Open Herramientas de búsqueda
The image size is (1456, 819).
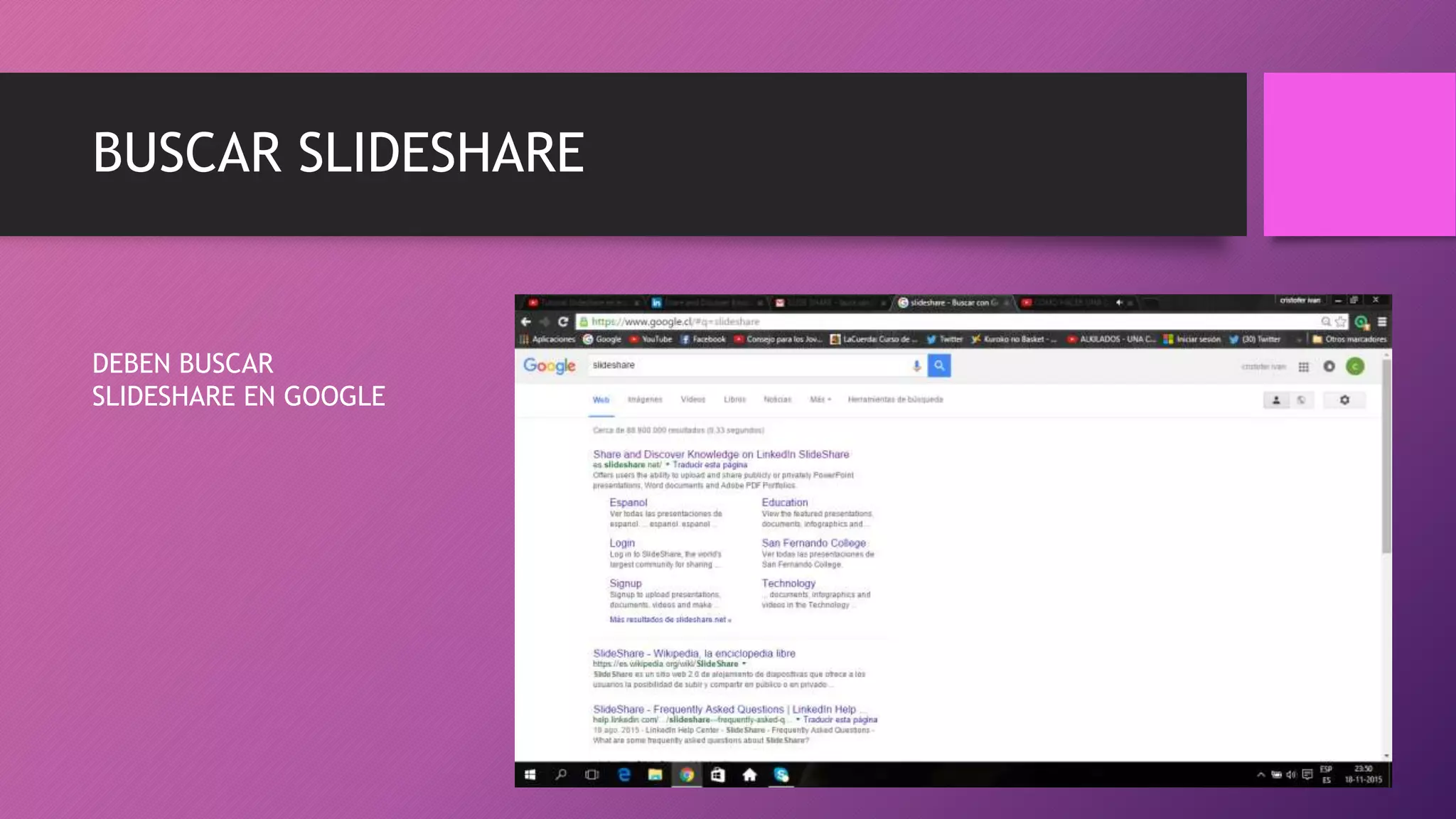(x=895, y=400)
